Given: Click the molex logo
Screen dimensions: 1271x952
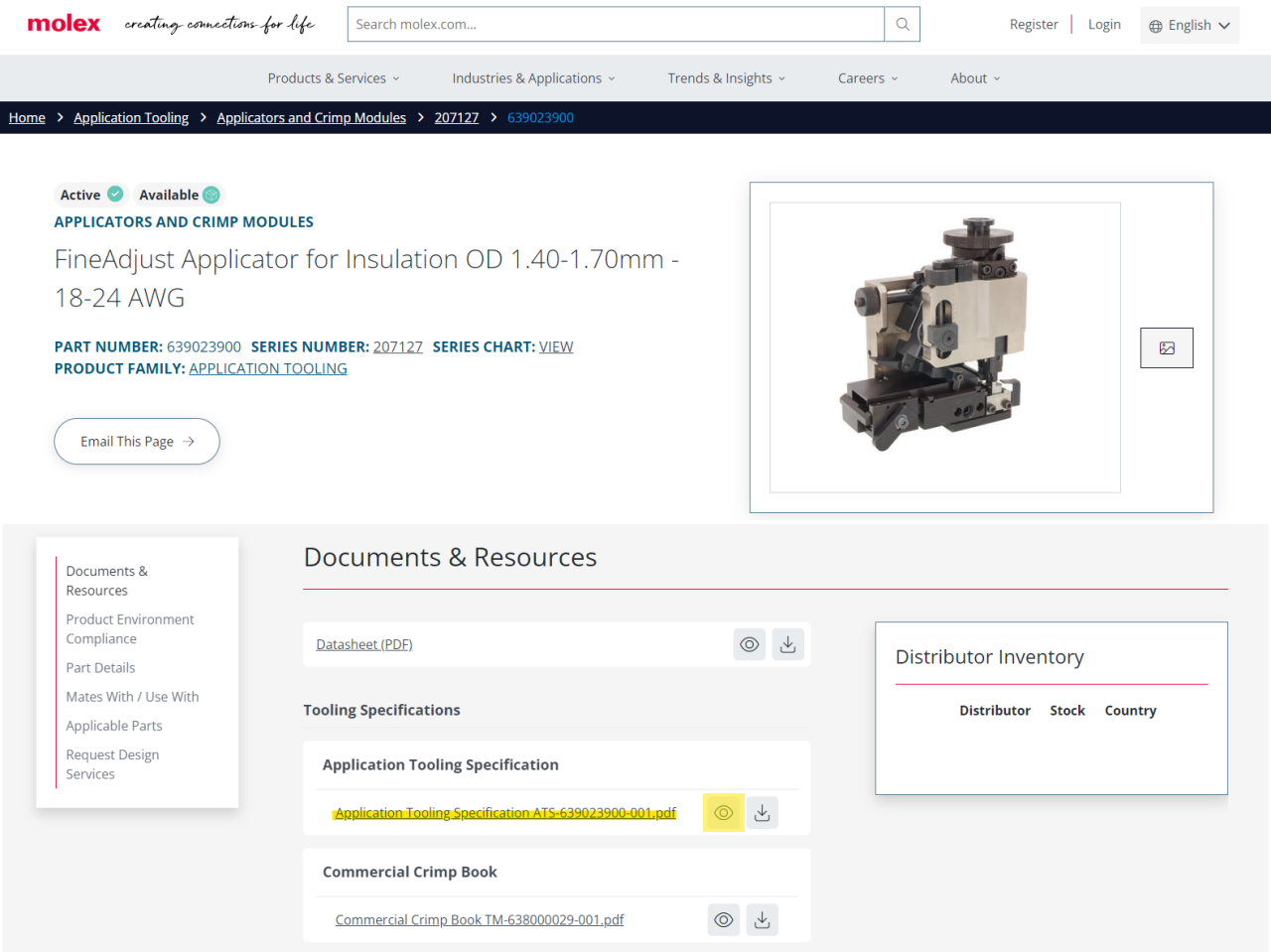Looking at the screenshot, I should point(64,24).
